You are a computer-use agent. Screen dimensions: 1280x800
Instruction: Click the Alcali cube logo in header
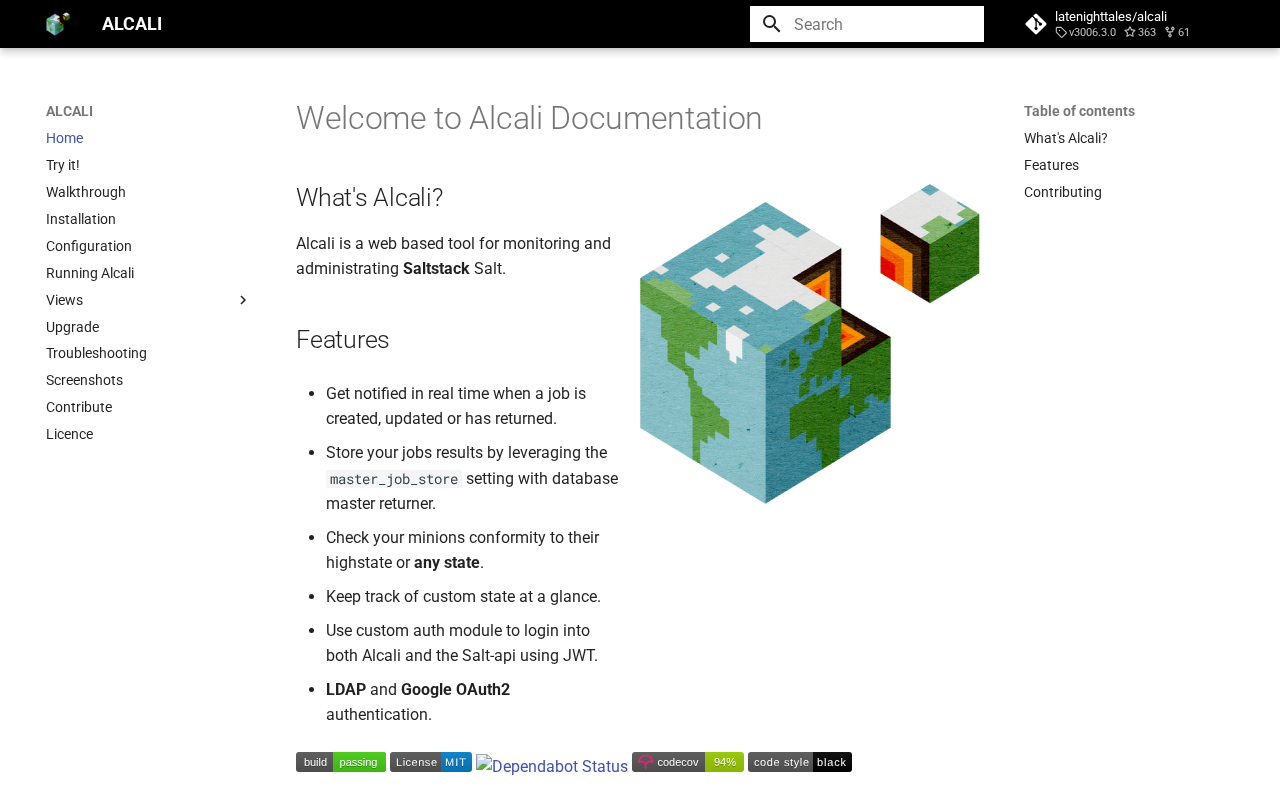58,24
